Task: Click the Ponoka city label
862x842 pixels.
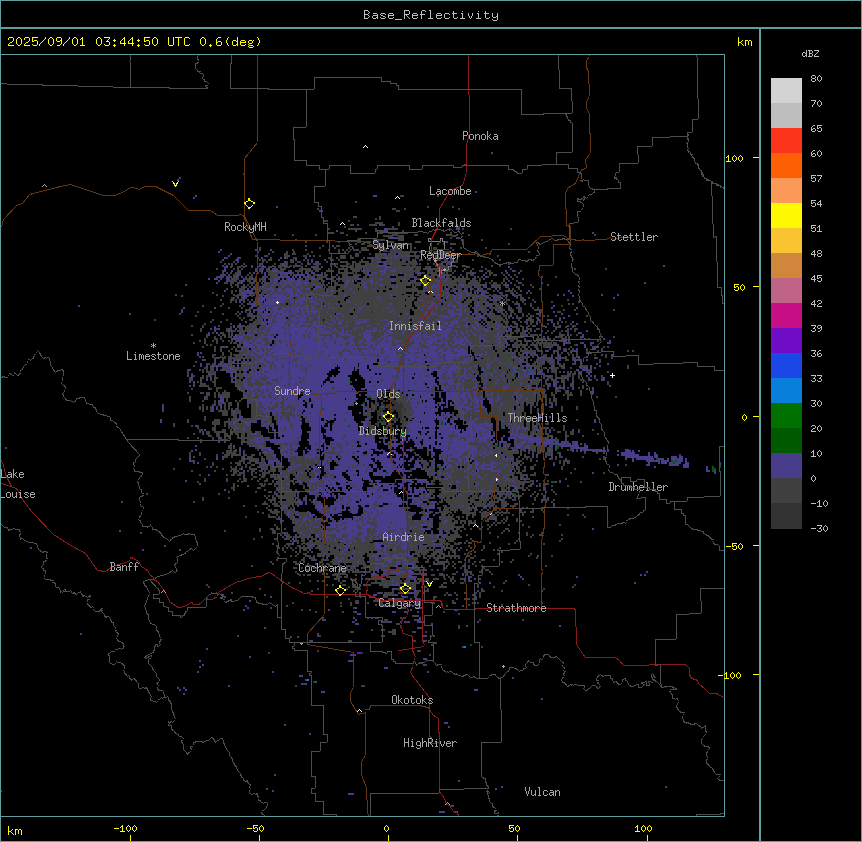Action: pyautogui.click(x=480, y=136)
